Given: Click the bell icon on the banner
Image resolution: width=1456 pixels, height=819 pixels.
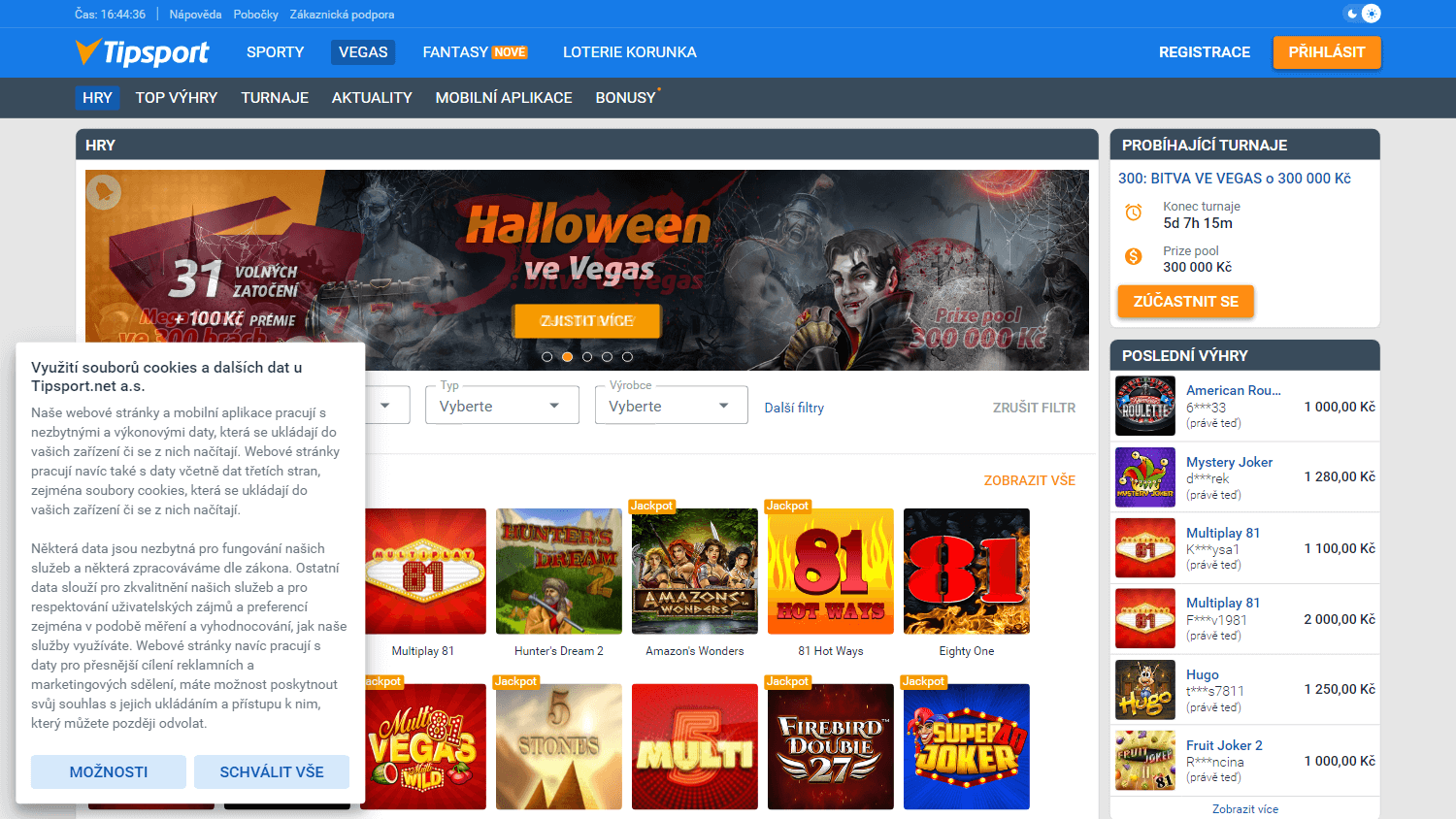Looking at the screenshot, I should [x=104, y=192].
